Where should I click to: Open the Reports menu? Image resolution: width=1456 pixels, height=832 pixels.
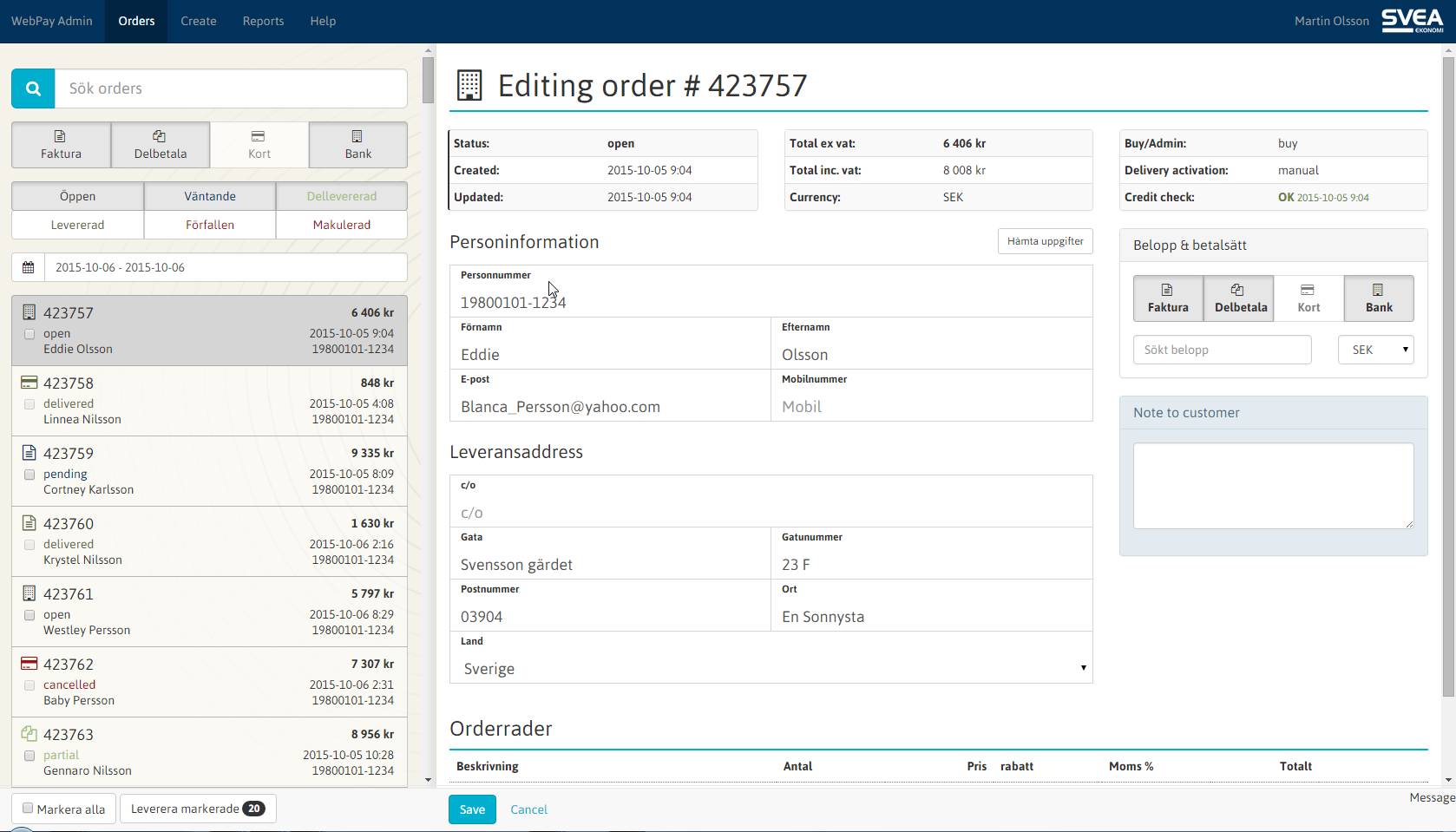point(263,21)
